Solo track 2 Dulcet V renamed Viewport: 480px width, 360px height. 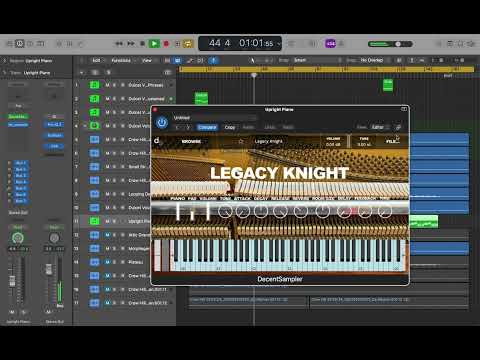(x=115, y=99)
